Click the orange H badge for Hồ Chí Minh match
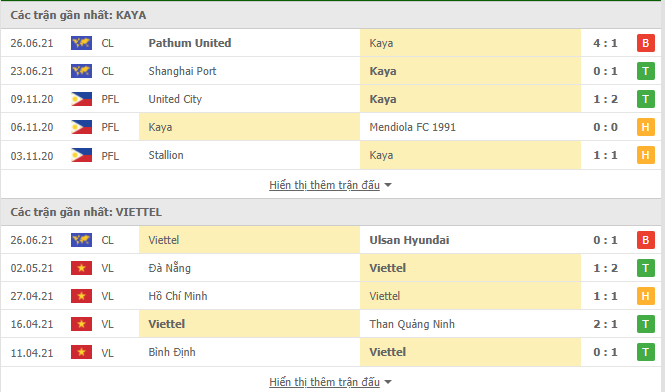This screenshot has width=665, height=392. (645, 296)
